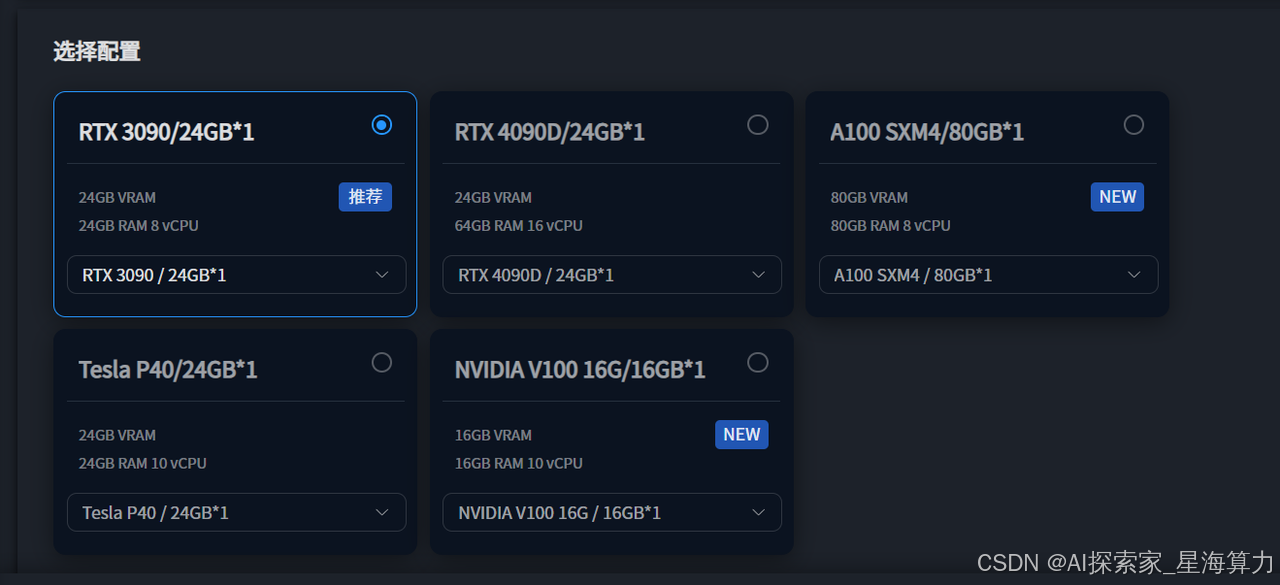Viewport: 1280px width, 585px height.
Task: Click the 推荐 badge on RTX 3090 card
Action: [365, 197]
